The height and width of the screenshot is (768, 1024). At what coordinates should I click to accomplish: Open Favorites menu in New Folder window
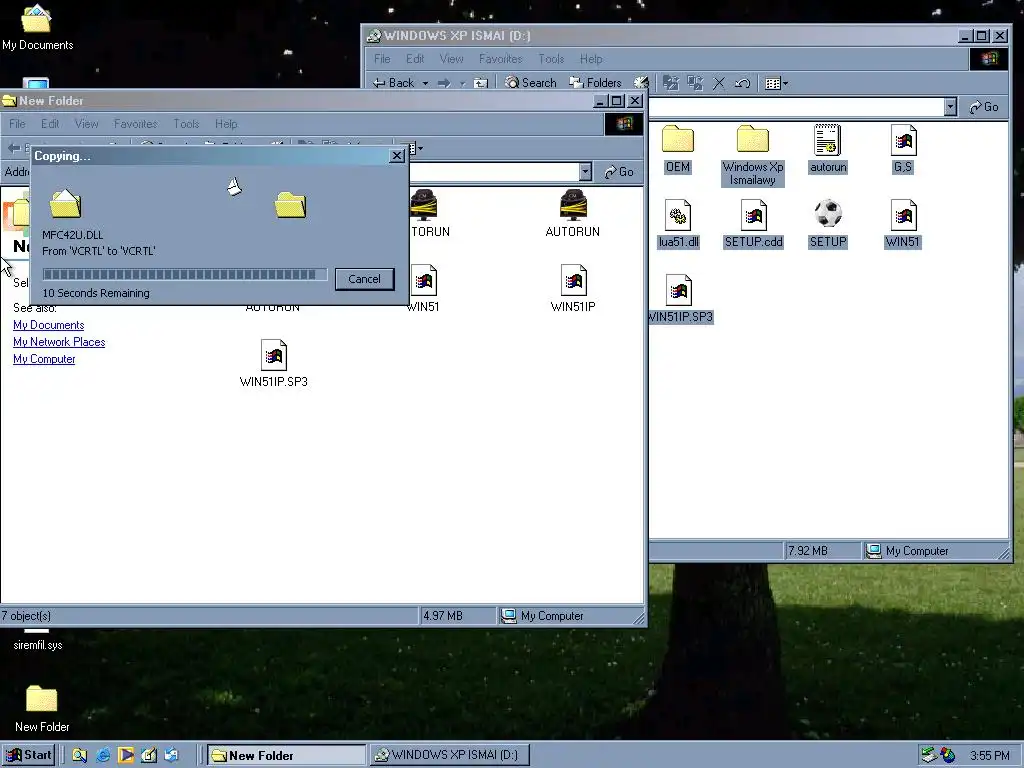pyautogui.click(x=135, y=123)
